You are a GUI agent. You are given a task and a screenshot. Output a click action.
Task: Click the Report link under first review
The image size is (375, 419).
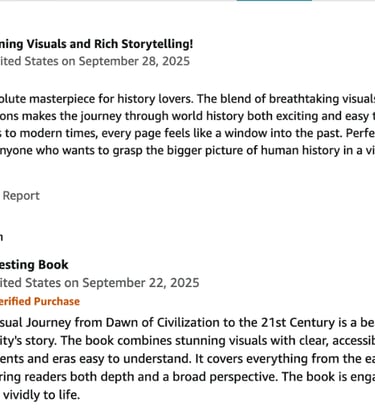(x=21, y=196)
